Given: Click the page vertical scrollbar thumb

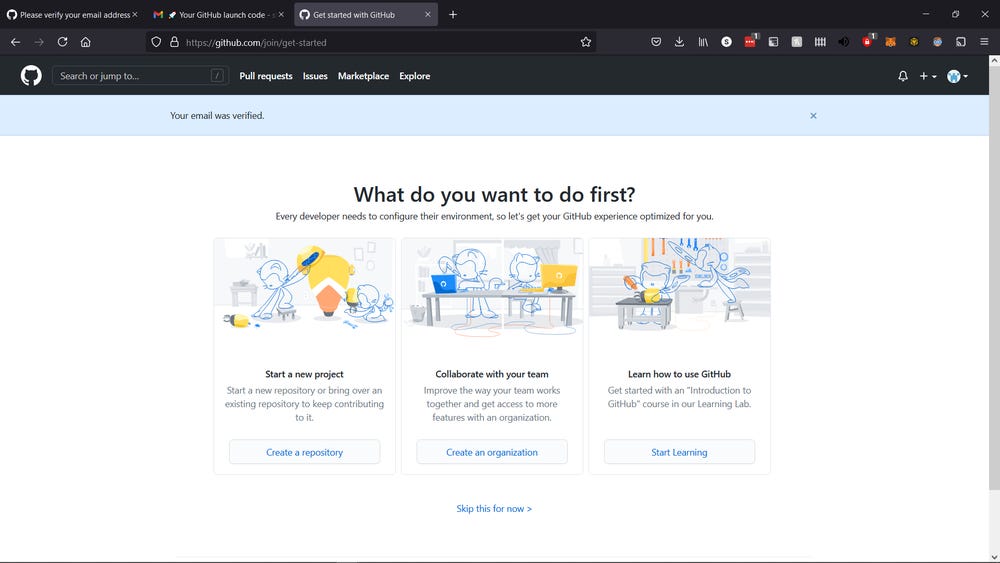Looking at the screenshot, I should [x=994, y=278].
